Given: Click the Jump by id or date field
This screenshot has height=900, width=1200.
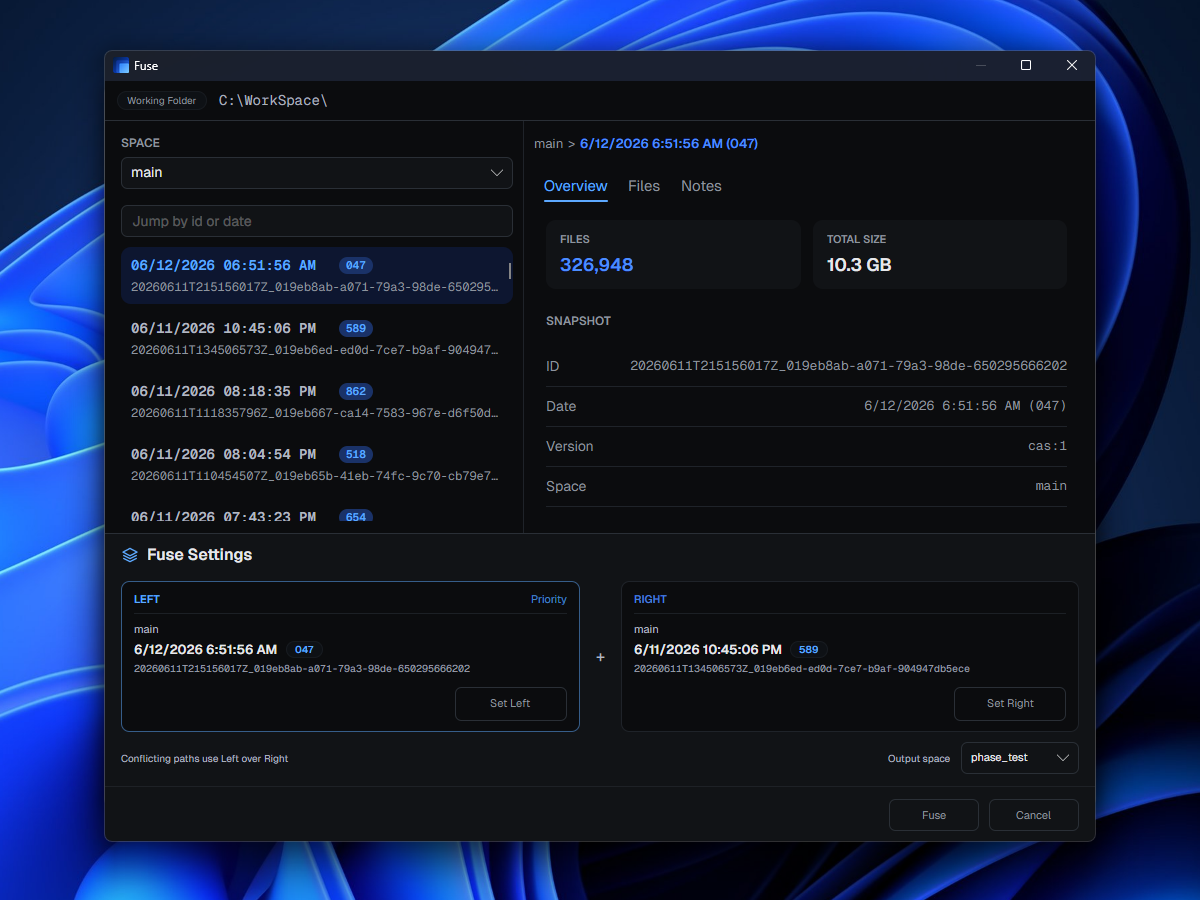Looking at the screenshot, I should [317, 221].
